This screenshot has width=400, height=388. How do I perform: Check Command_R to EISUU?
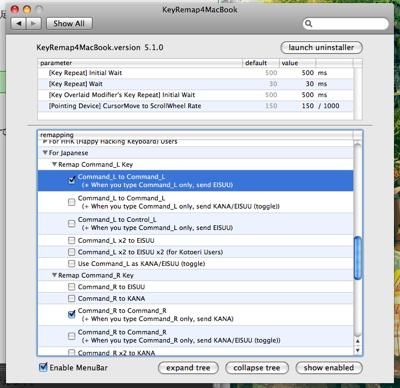72,287
